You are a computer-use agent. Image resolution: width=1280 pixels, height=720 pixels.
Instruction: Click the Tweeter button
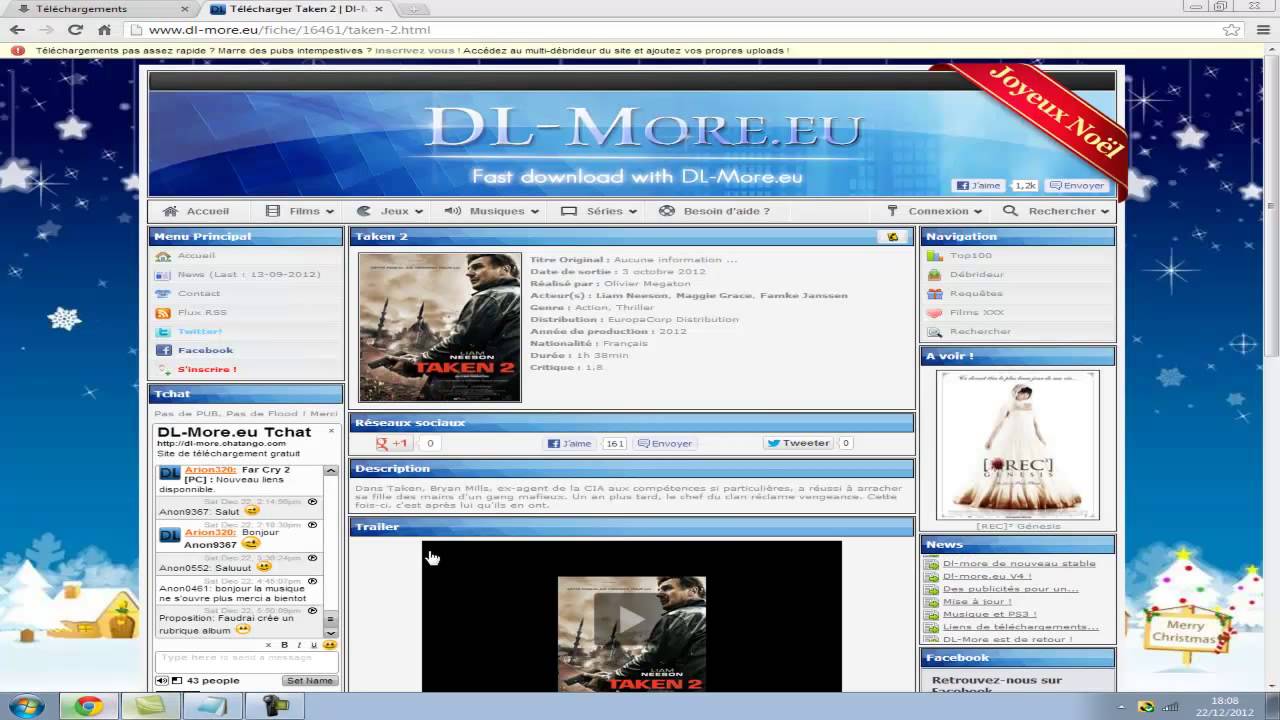[798, 443]
